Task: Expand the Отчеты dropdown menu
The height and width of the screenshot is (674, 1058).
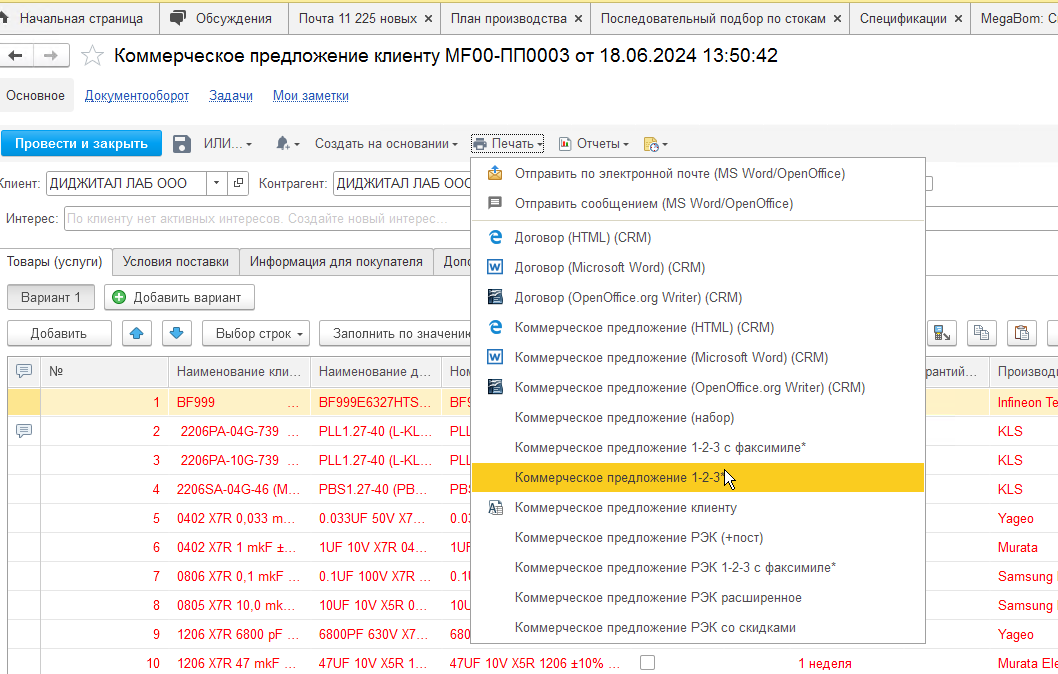Action: pos(594,144)
